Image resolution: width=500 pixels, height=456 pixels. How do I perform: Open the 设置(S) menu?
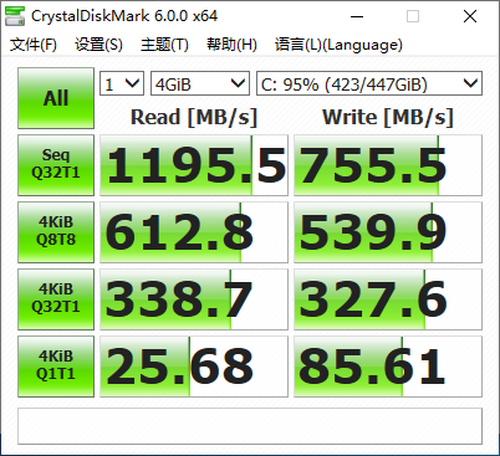tap(99, 44)
